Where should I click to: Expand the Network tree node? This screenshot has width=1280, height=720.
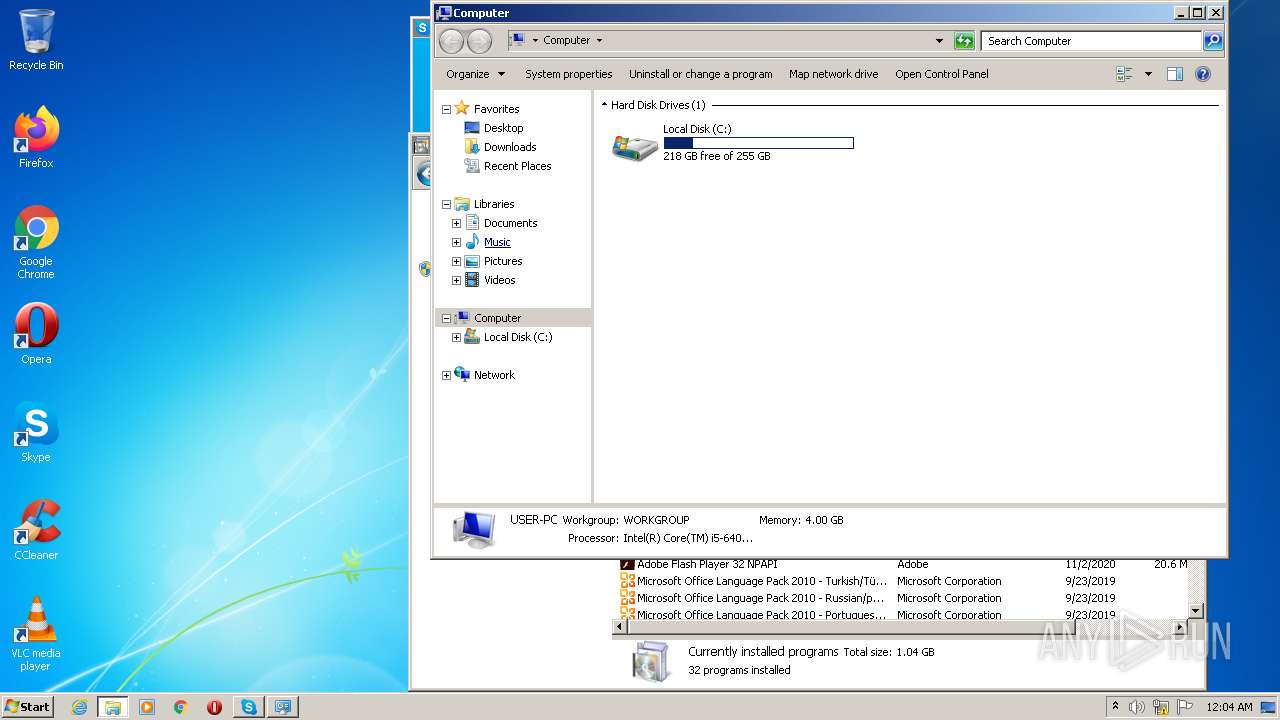tap(446, 375)
